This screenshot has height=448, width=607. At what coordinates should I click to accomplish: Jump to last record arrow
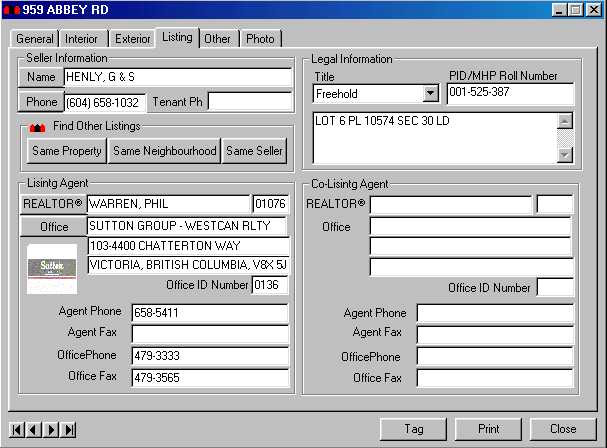68,430
